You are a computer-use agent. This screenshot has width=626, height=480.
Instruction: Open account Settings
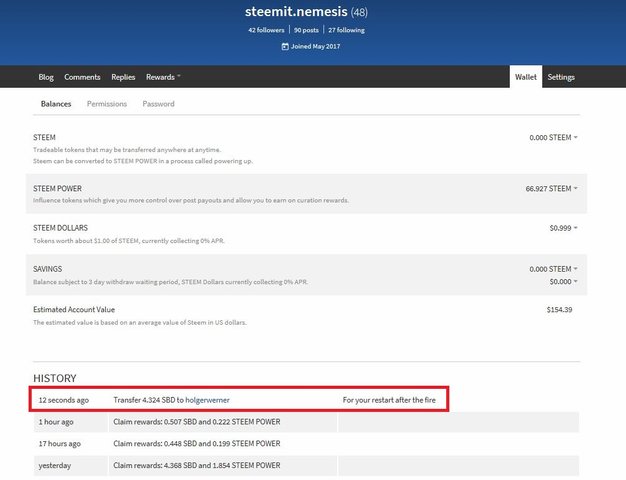click(561, 77)
